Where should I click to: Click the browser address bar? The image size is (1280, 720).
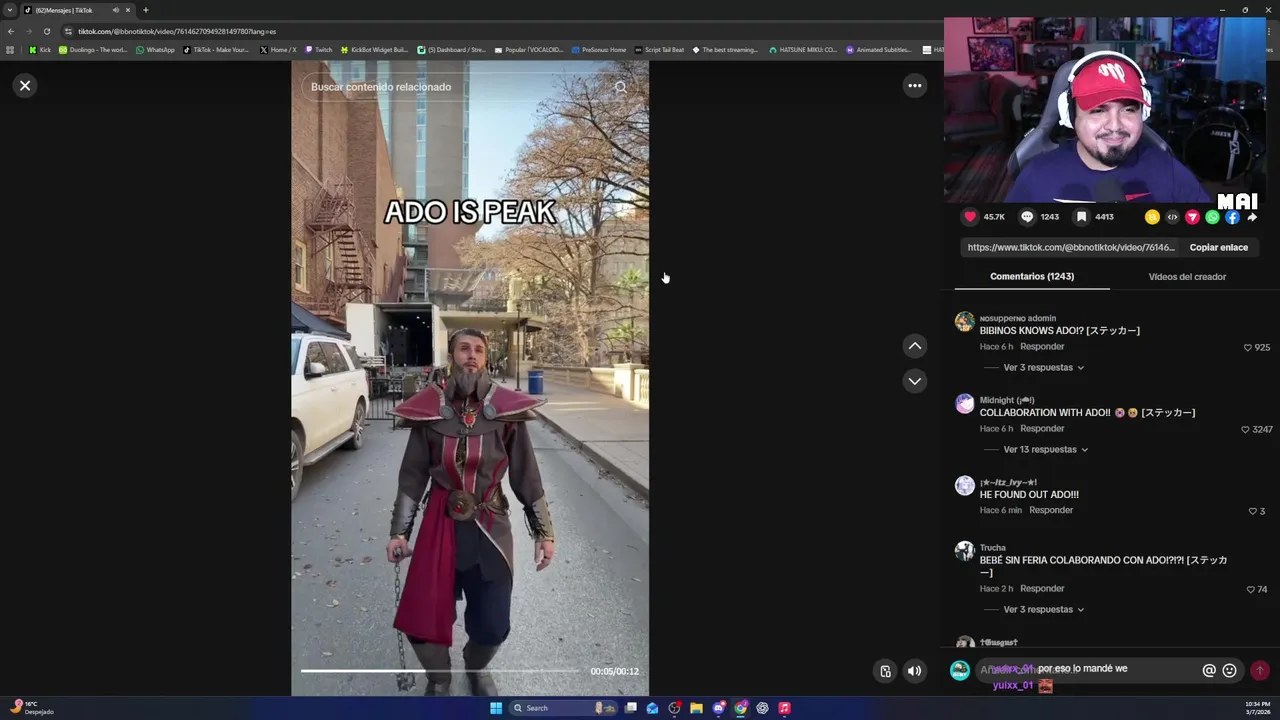tap(500, 31)
